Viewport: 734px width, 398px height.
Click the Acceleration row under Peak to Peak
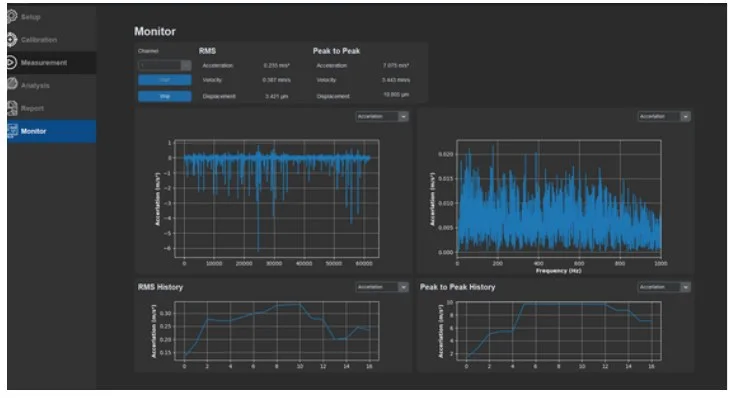[x=363, y=66]
